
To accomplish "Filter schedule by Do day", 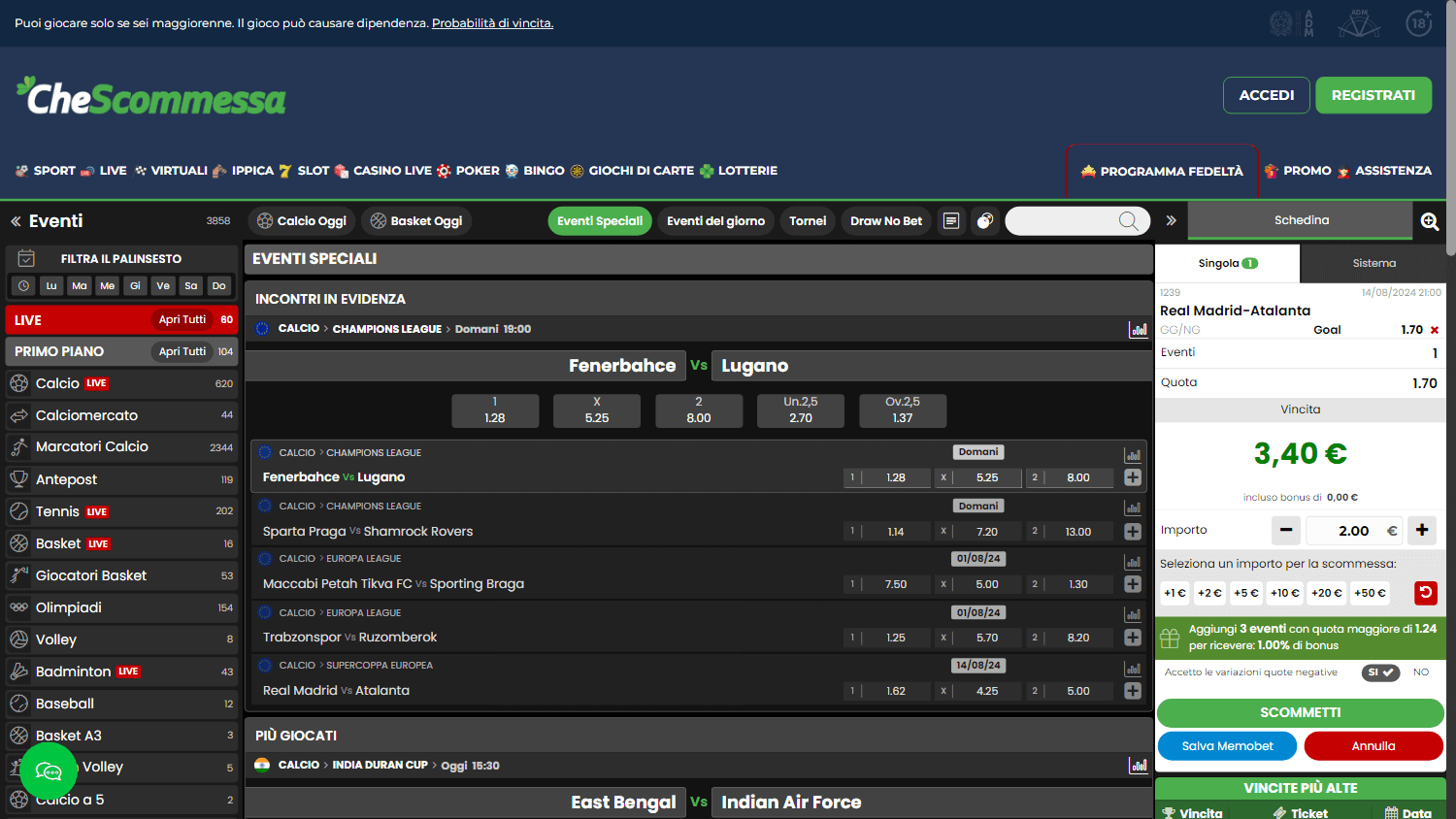I will click(219, 285).
